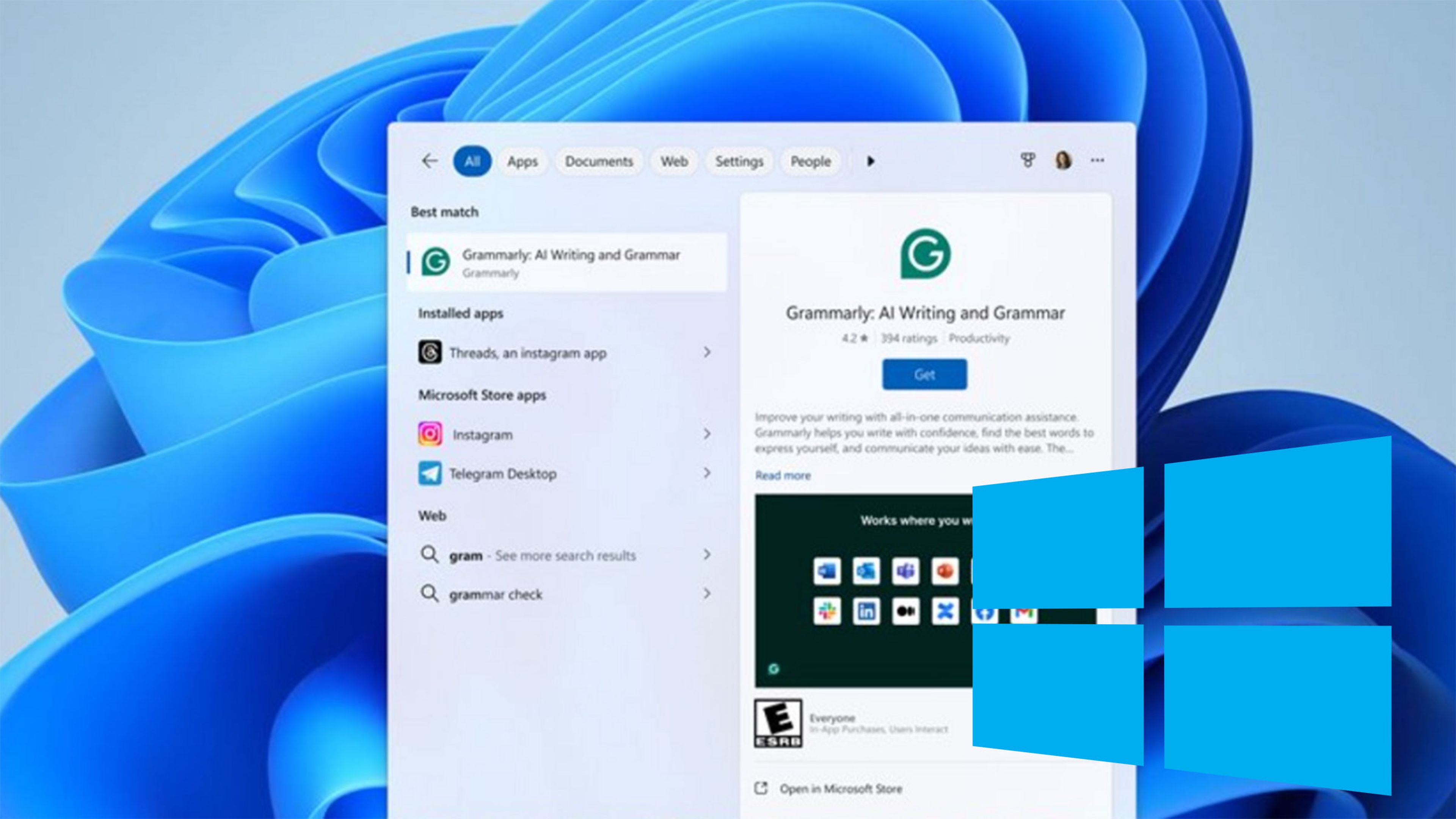
Task: Switch to the Settings filter tab
Action: 739,161
